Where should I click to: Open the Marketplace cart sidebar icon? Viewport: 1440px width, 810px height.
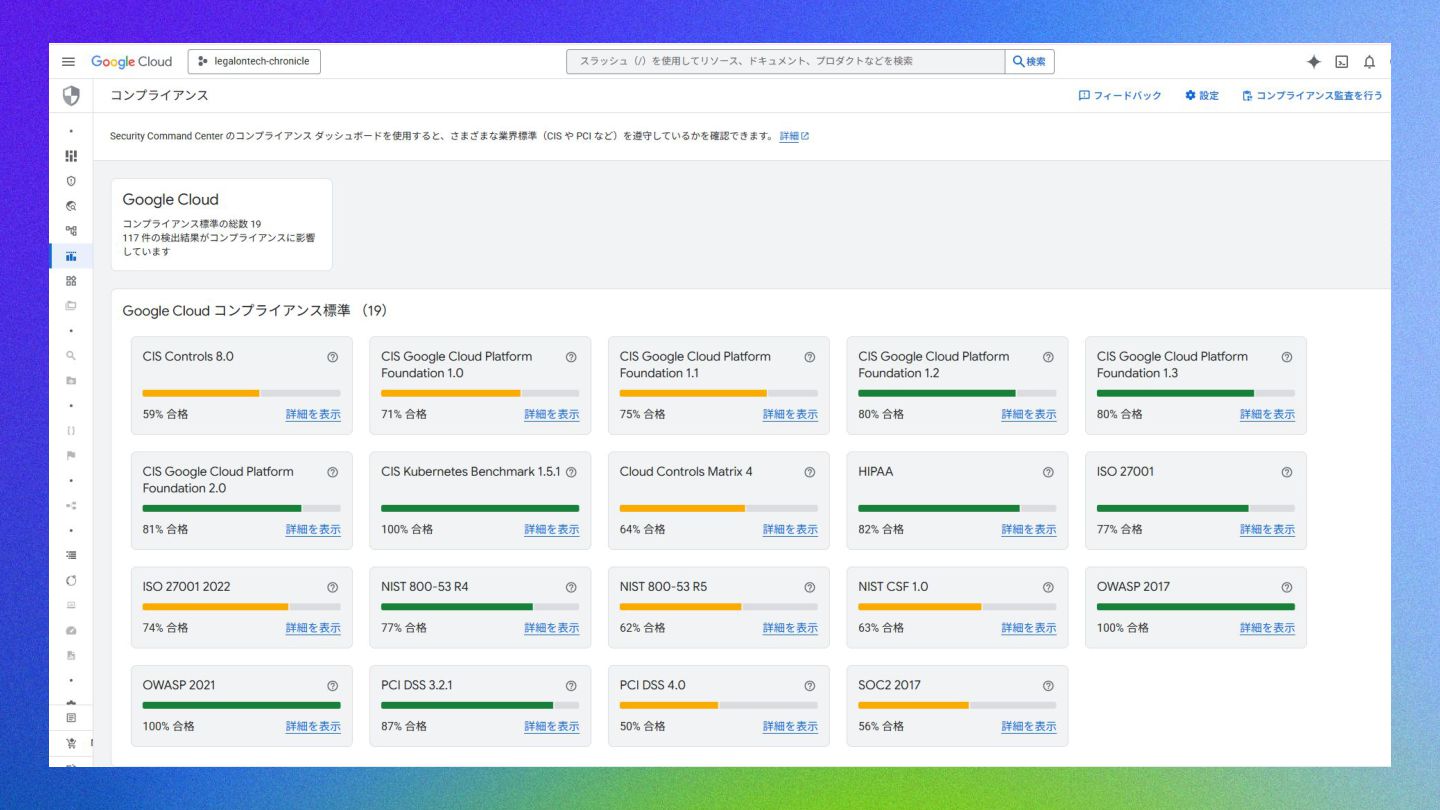pos(71,743)
